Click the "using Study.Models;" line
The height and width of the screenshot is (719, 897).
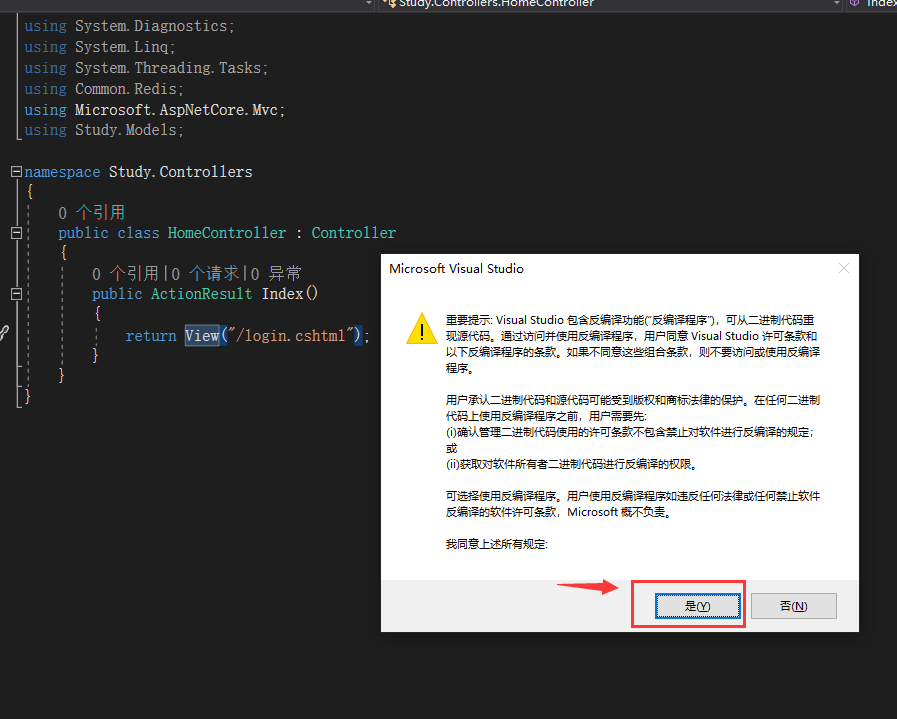click(x=104, y=130)
